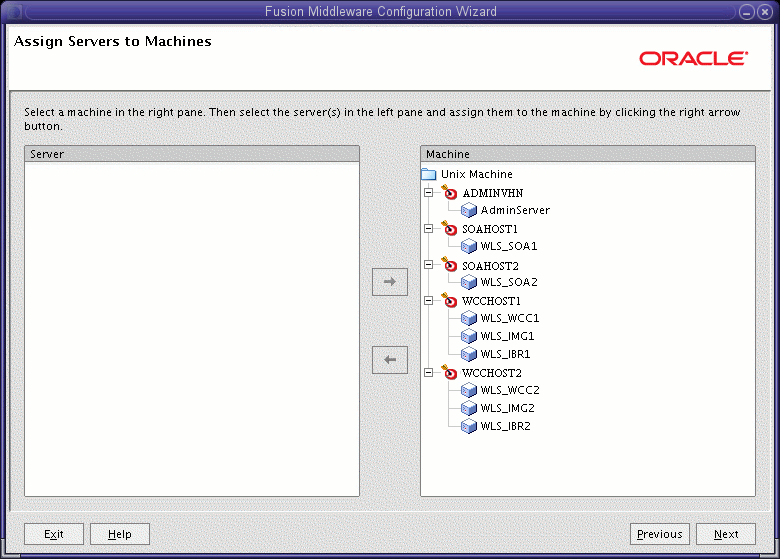780x559 pixels.
Task: Select the Unix Machine folder icon
Action: point(428,174)
